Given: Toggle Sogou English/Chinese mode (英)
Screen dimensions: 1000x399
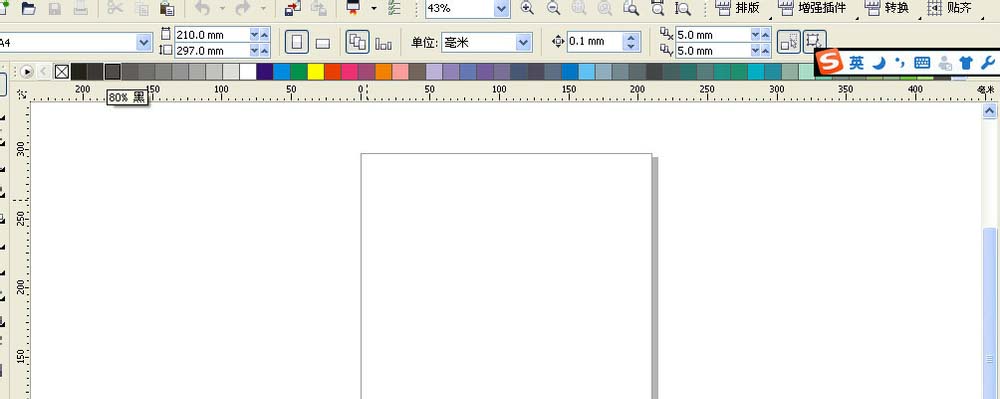Looking at the screenshot, I should 856,62.
